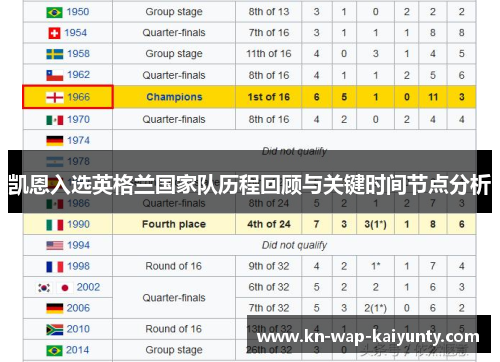Click the Germany flag beside 2006
The width and height of the screenshot is (500, 362).
pyautogui.click(x=54, y=308)
